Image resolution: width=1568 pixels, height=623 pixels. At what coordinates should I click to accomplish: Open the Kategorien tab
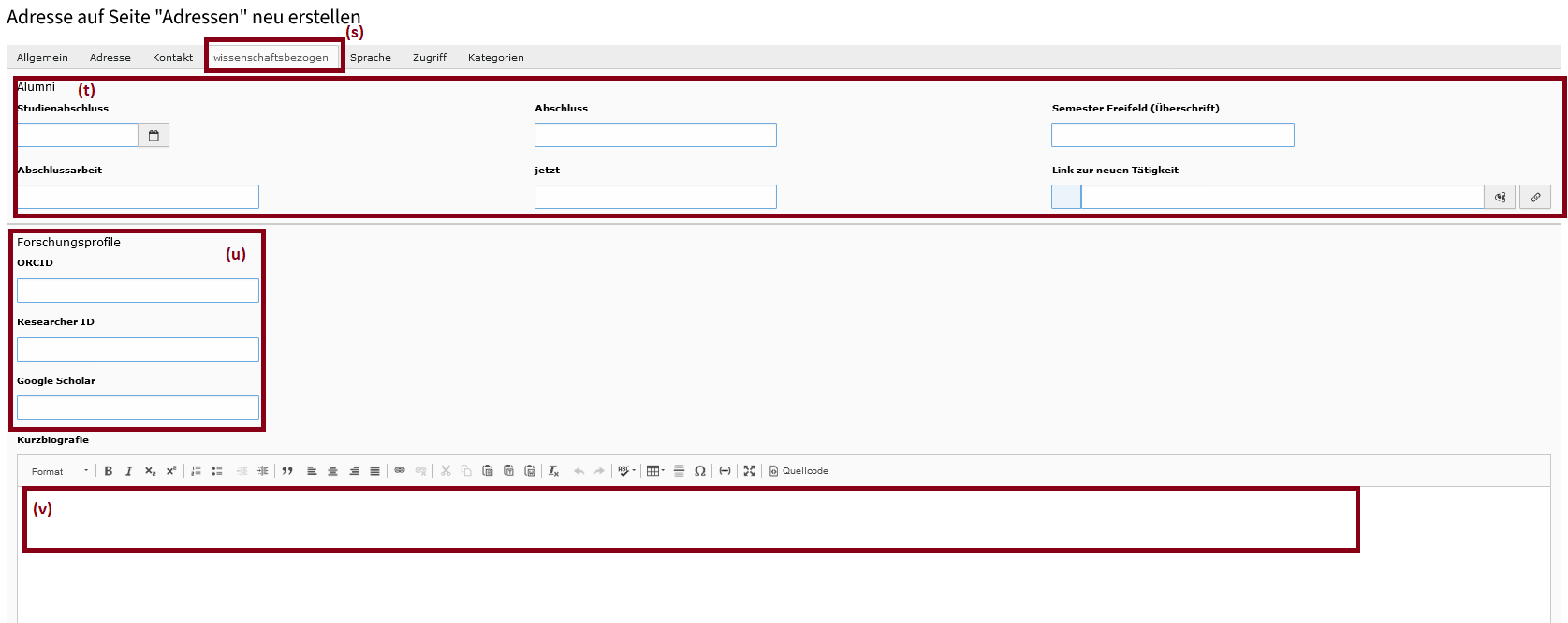pyautogui.click(x=495, y=58)
